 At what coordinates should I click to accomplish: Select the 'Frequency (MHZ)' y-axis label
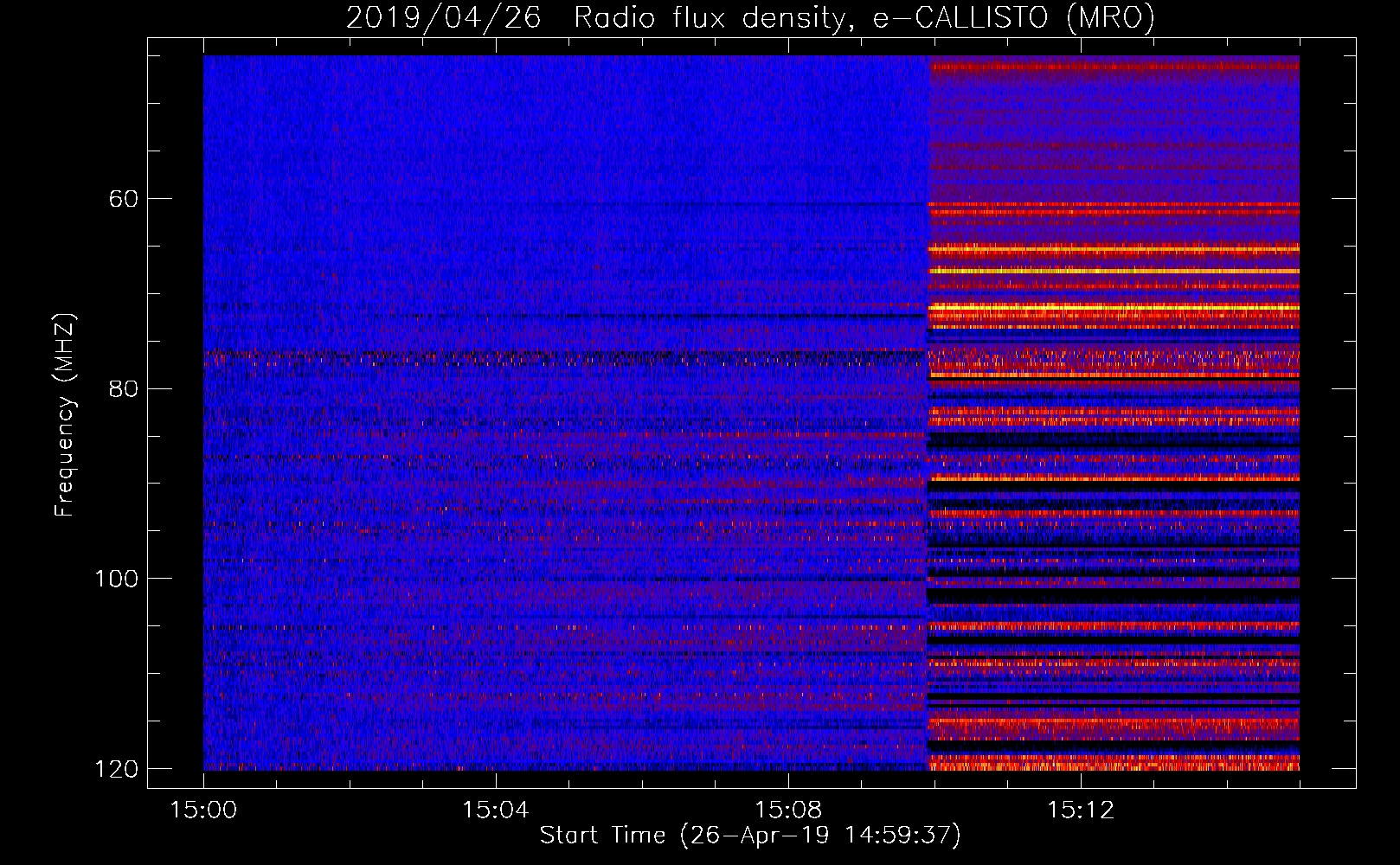(x=65, y=414)
